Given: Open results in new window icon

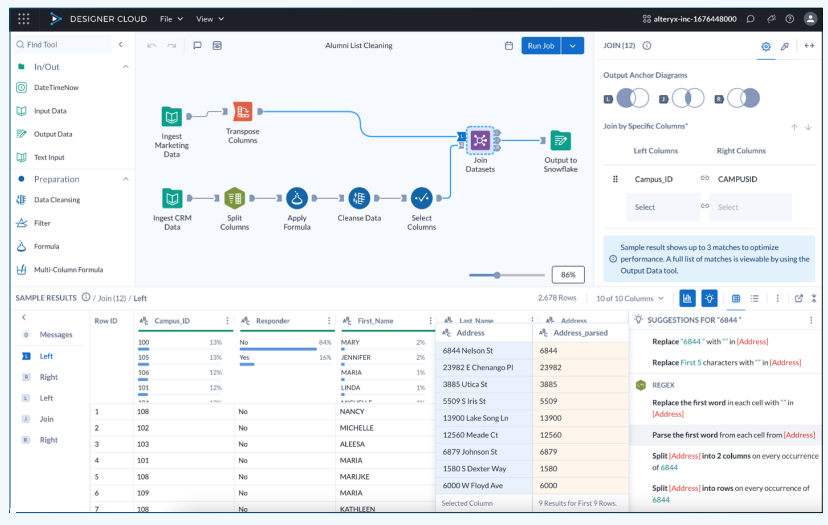Looking at the screenshot, I should point(798,298).
